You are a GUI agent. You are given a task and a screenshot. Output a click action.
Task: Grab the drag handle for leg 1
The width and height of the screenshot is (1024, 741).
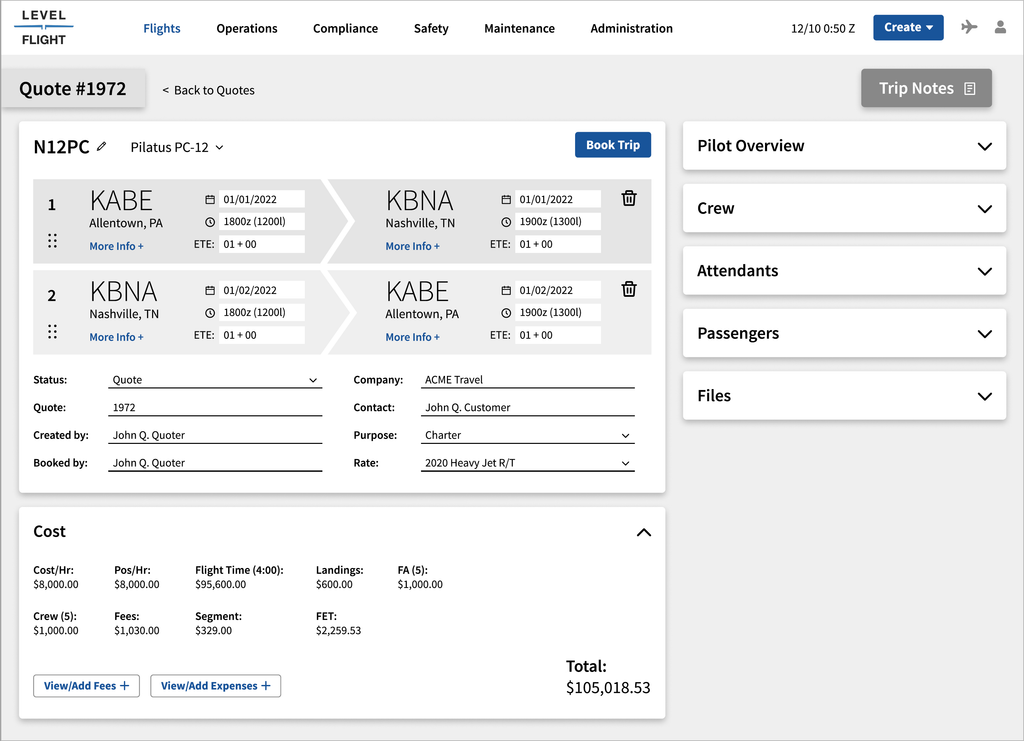(52, 241)
